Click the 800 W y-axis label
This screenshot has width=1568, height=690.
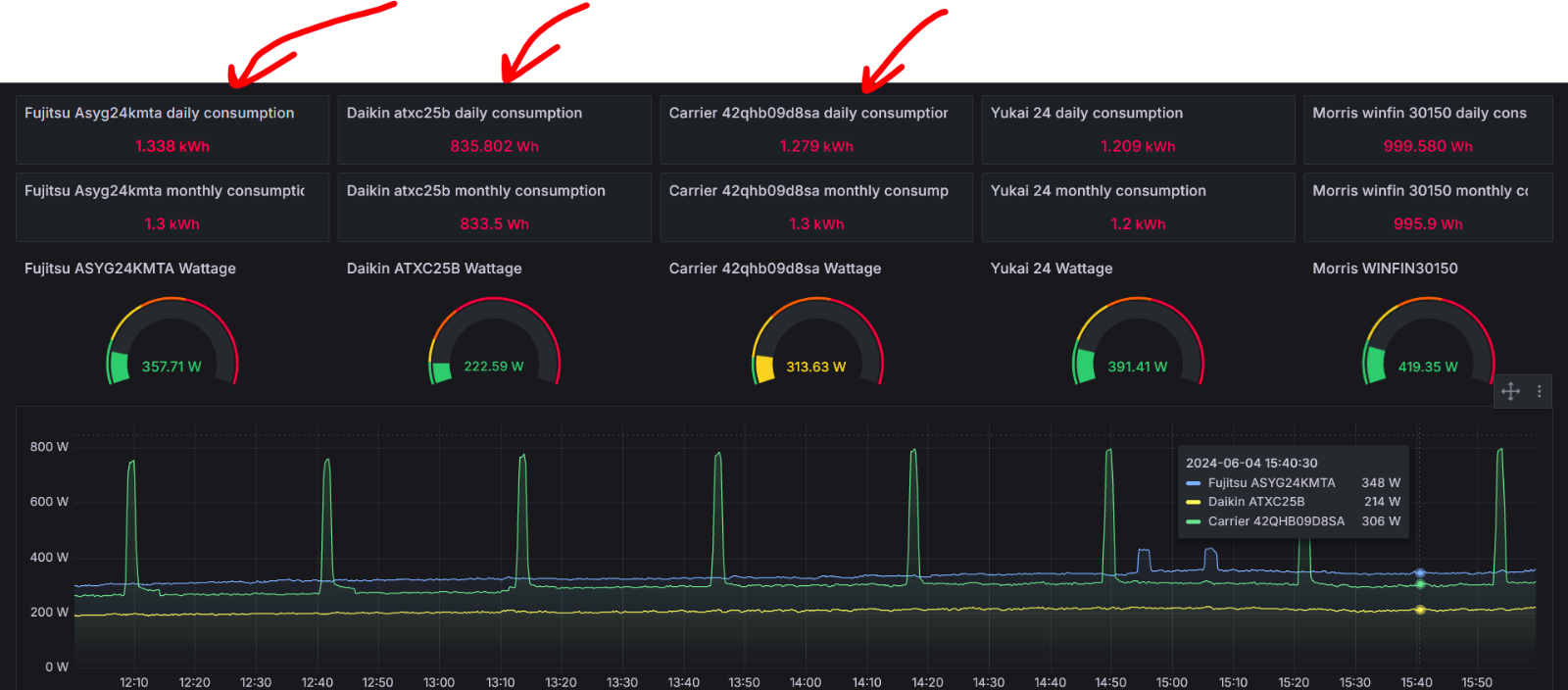point(49,447)
